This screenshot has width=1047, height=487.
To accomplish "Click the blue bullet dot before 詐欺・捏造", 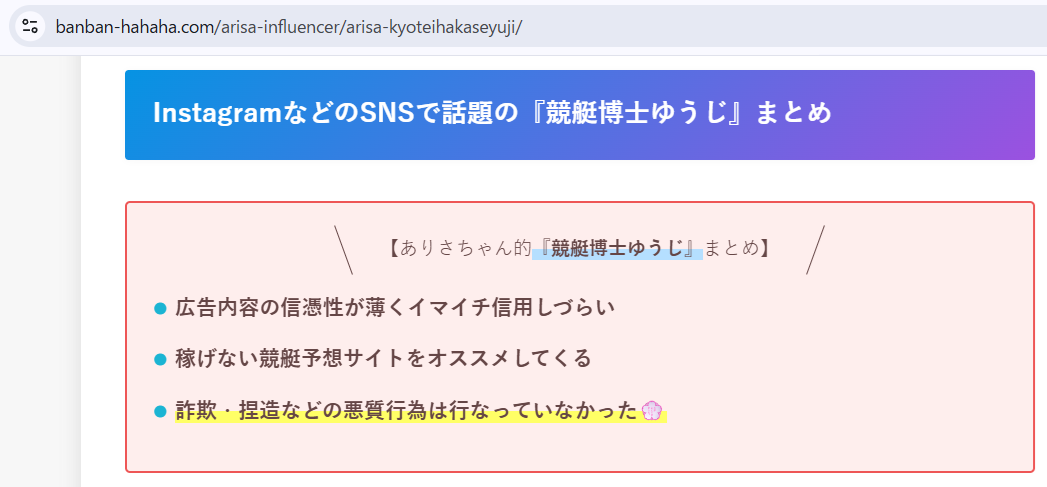I will coord(160,411).
